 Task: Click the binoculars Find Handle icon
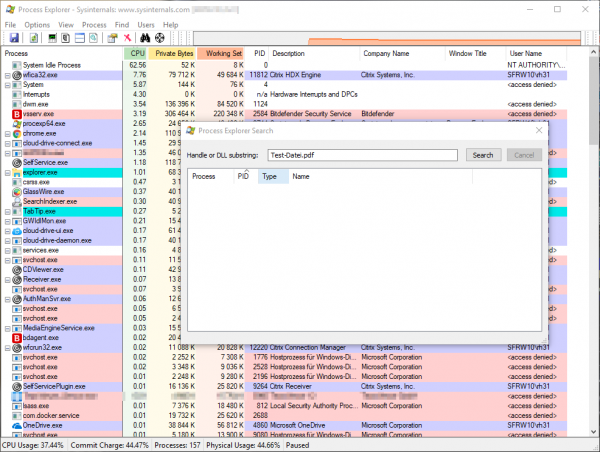(x=145, y=38)
